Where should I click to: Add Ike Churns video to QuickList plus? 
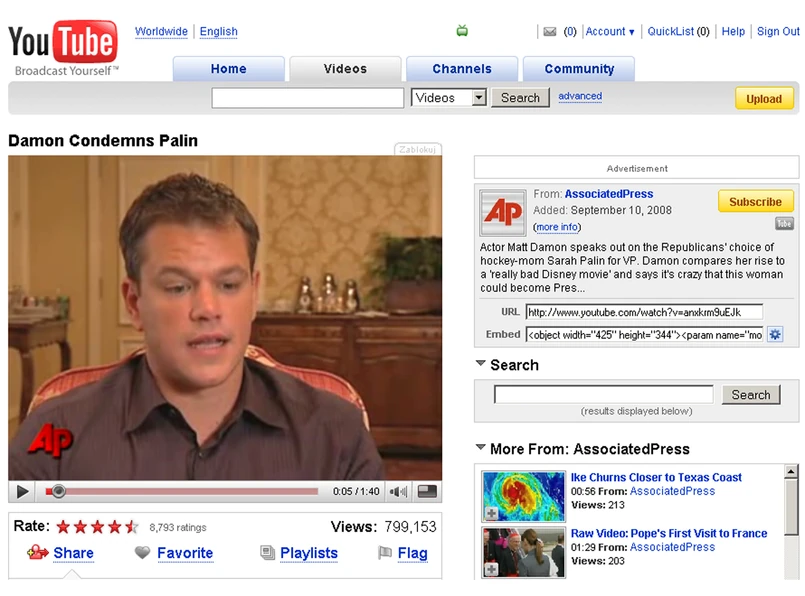(491, 513)
